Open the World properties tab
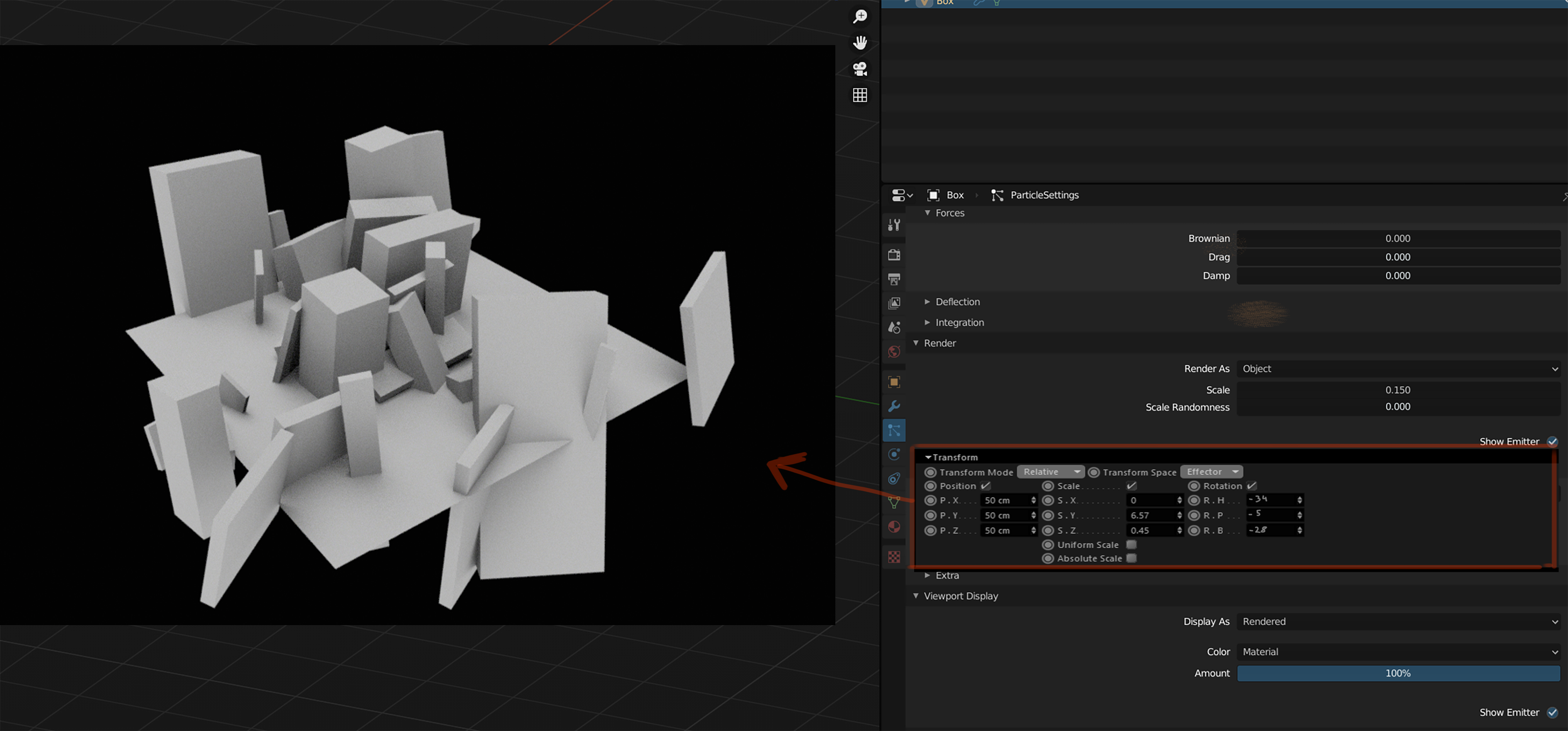This screenshot has width=1568, height=731. pos(894,351)
